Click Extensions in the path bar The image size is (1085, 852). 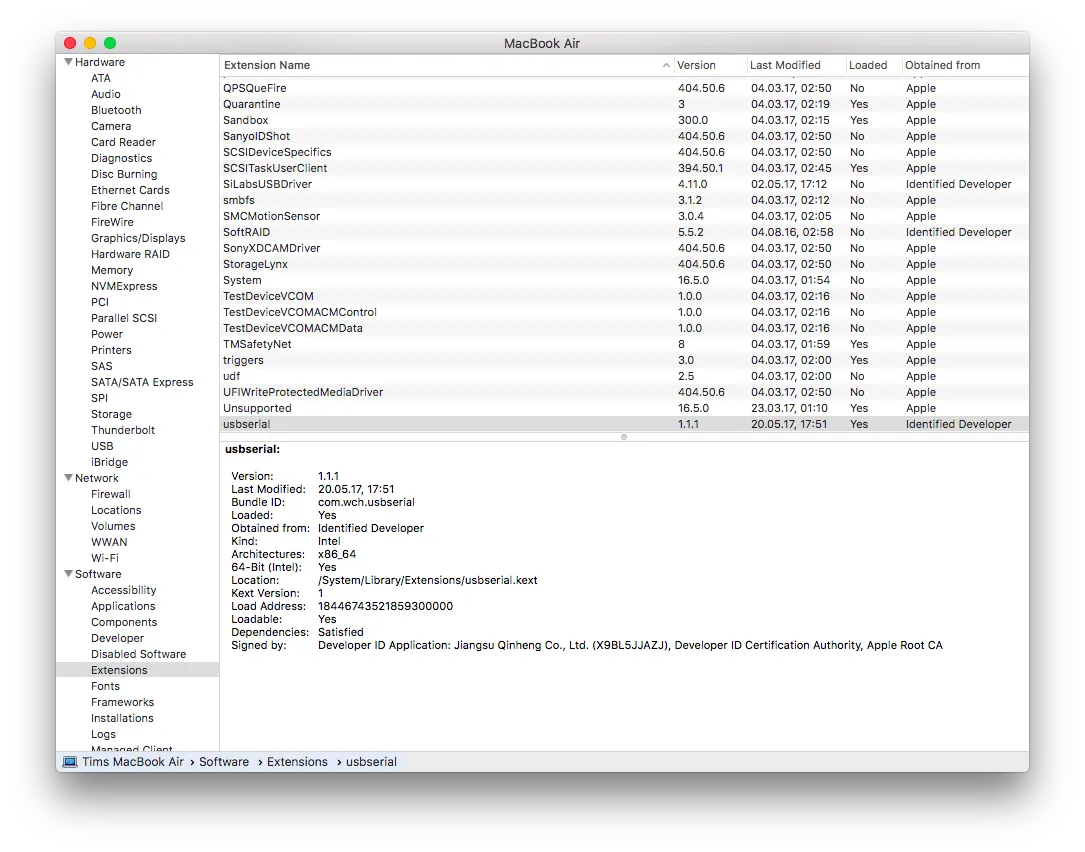(x=298, y=761)
